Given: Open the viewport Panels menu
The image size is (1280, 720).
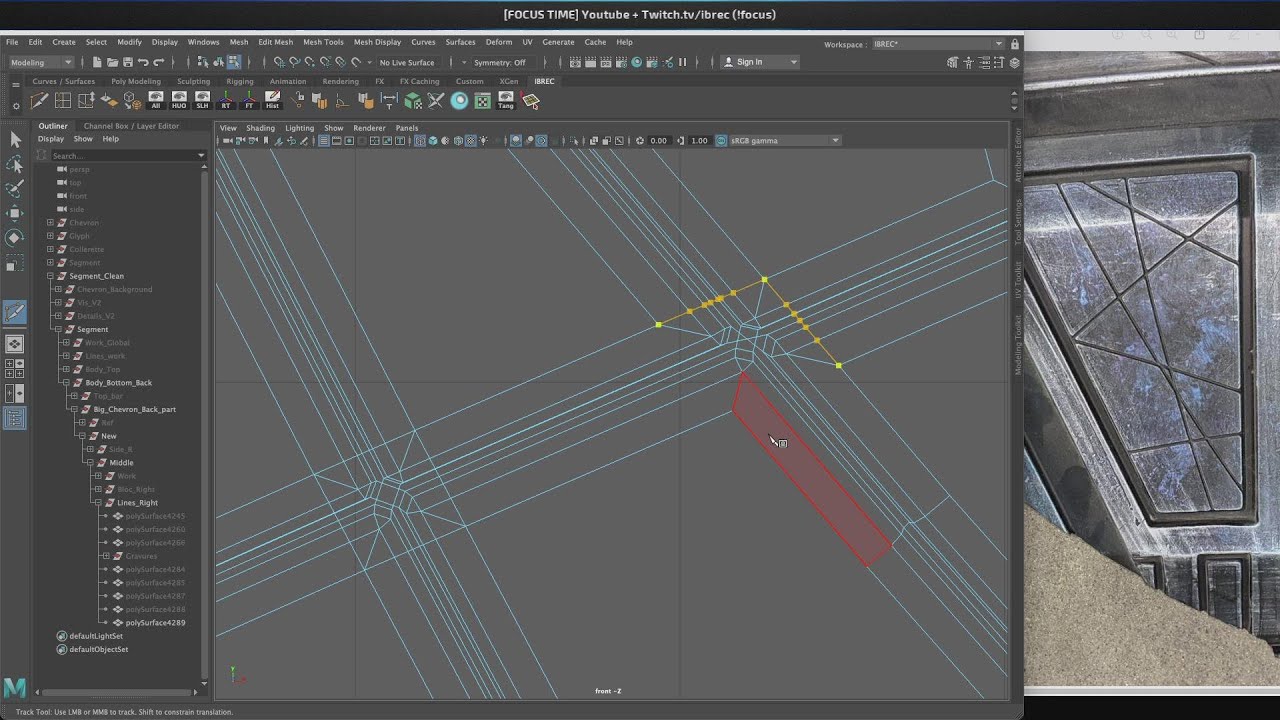Looking at the screenshot, I should coord(406,128).
